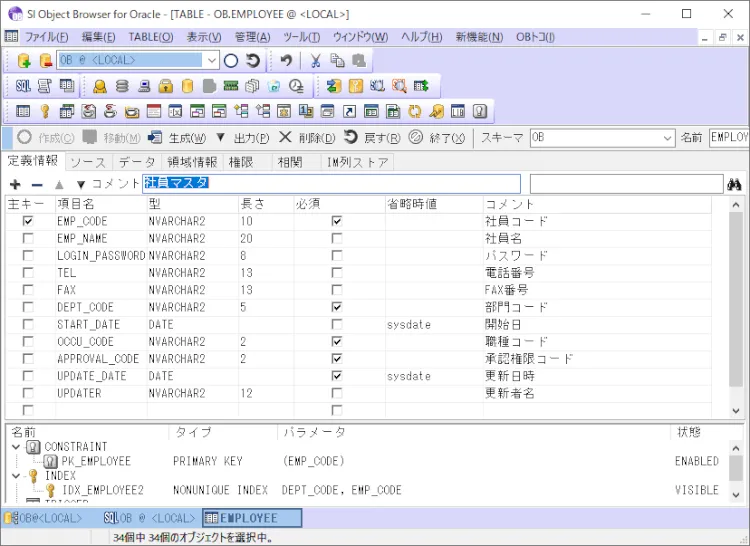Image resolution: width=750 pixels, height=546 pixels.
Task: Toggle primary key checkbox for LOGIN_PASSWORD
Action: [28, 255]
